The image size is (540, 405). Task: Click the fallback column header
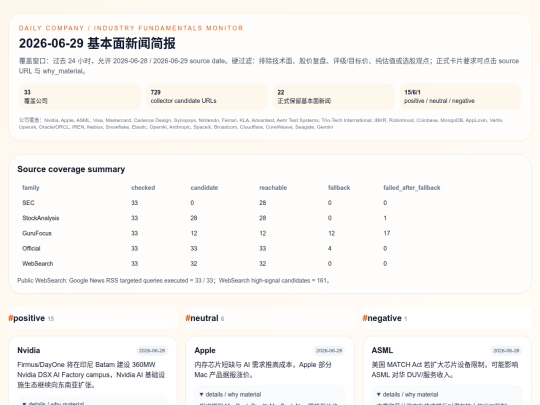coord(339,188)
